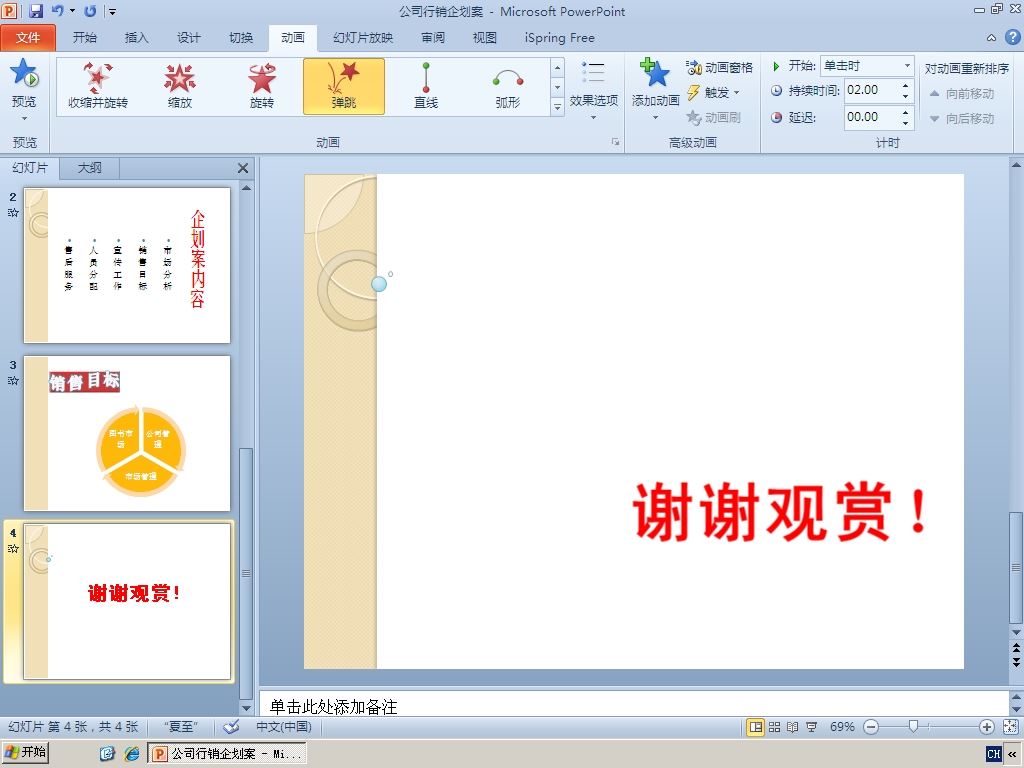
Task: Click the zoom slider handle
Action: click(914, 726)
